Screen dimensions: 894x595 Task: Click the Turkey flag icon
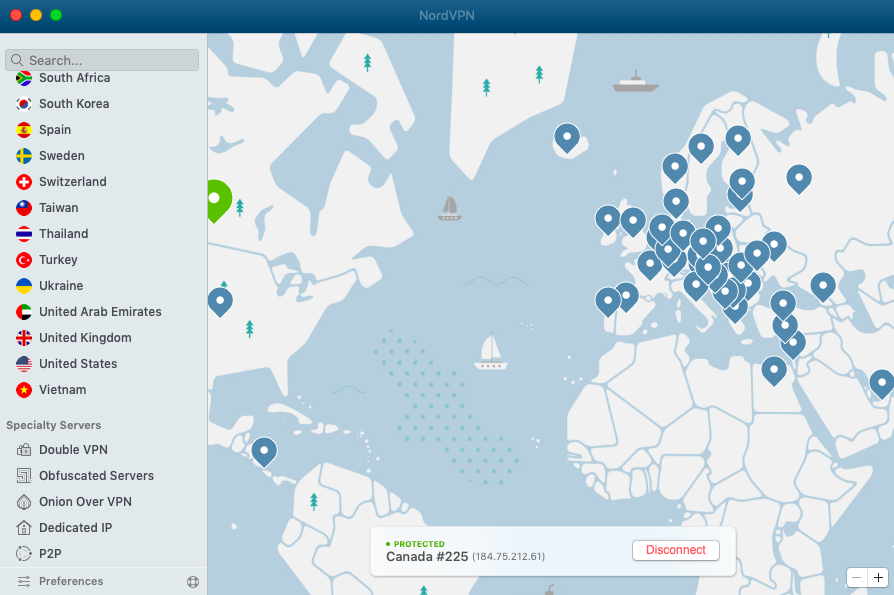click(24, 260)
